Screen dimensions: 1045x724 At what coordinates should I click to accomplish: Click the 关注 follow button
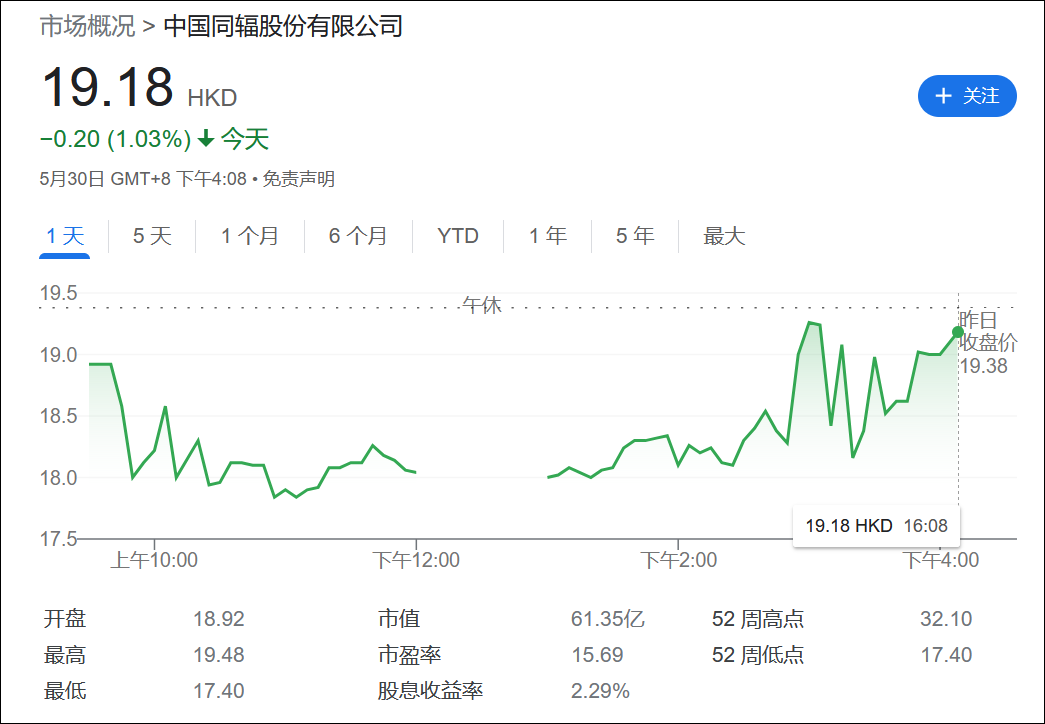(x=967, y=96)
